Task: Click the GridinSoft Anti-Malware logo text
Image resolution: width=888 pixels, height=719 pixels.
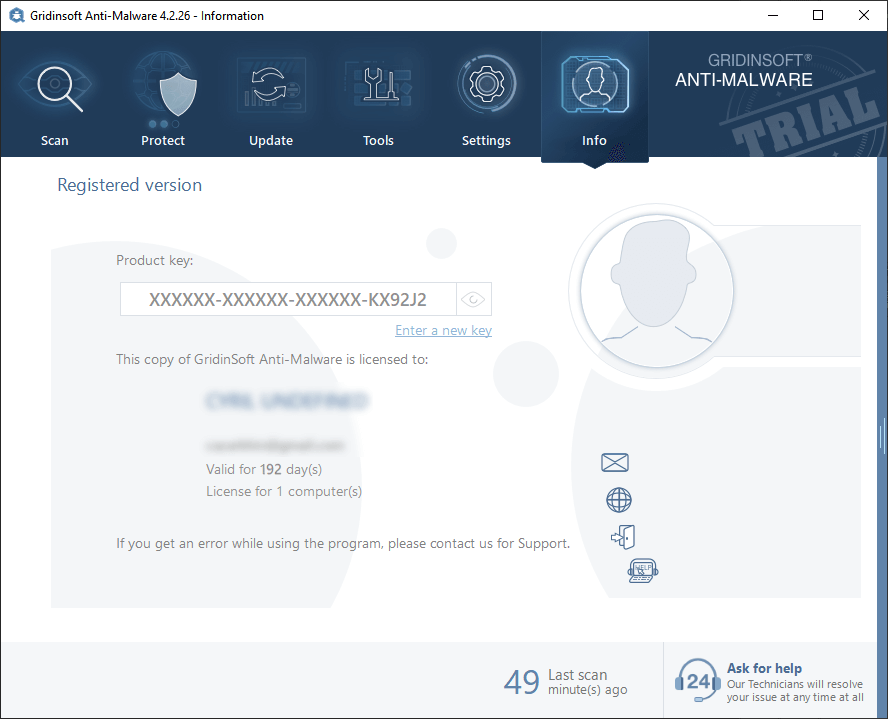Action: [x=744, y=71]
